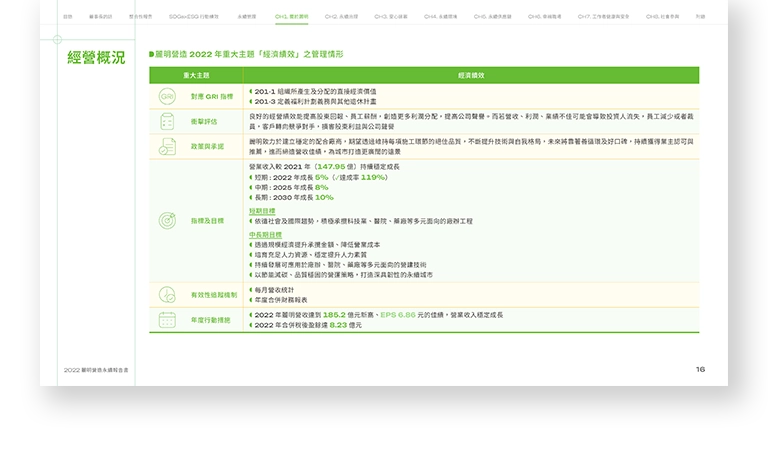This screenshot has width=768, height=466.
Task: Go to the CH3 chapter tab
Action: tap(391, 17)
